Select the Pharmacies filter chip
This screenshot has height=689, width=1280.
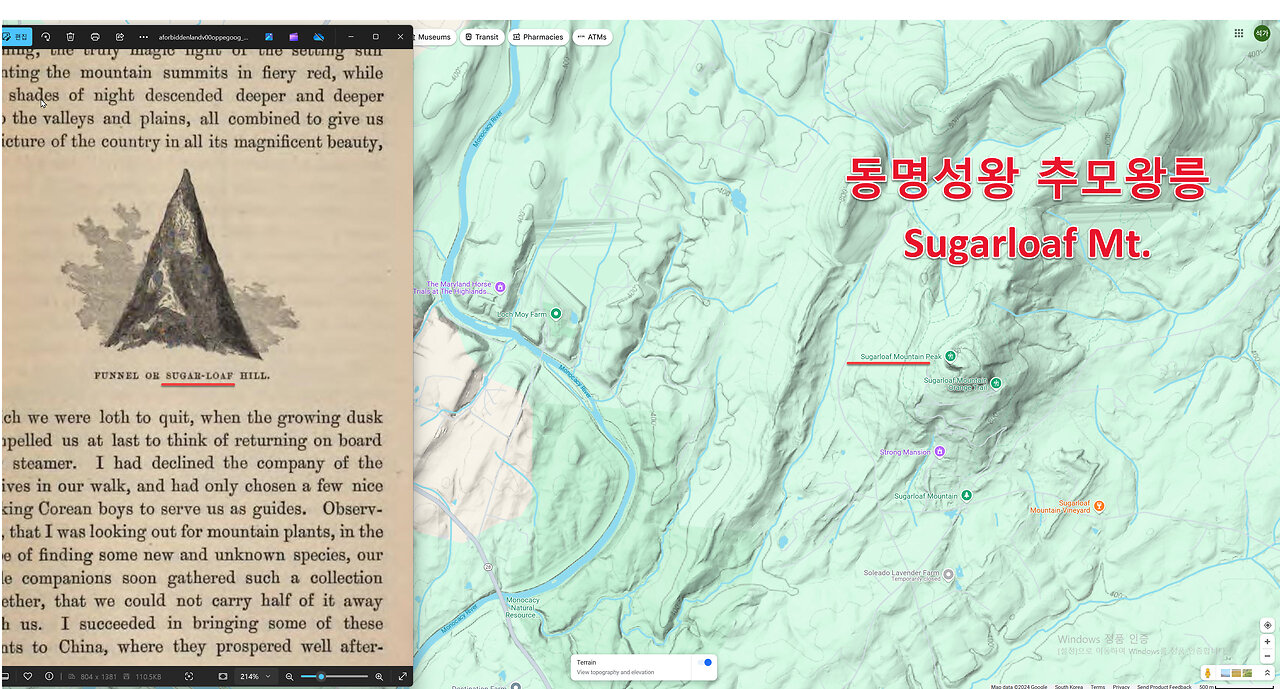(x=538, y=37)
